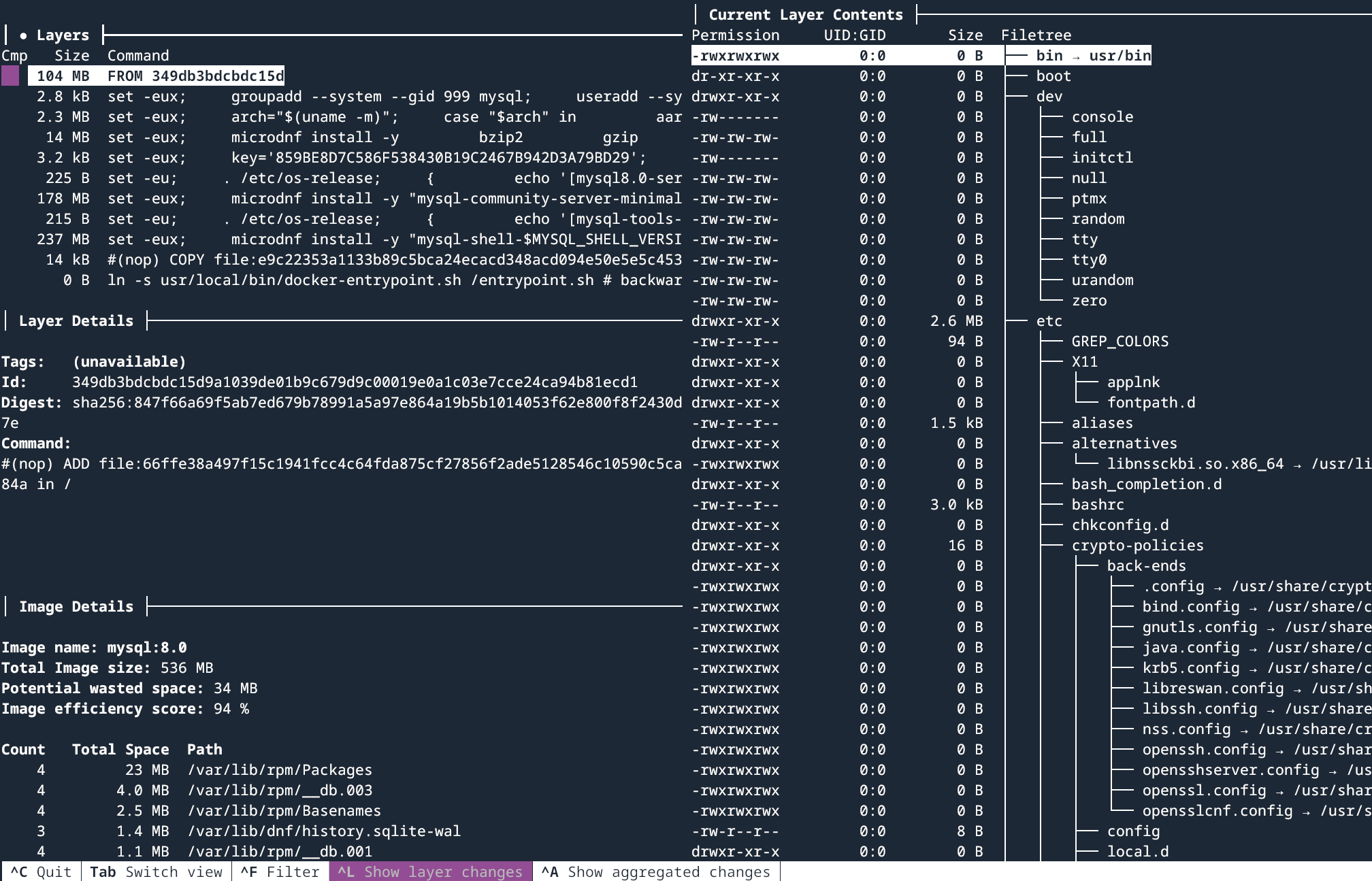Image resolution: width=1372 pixels, height=881 pixels.
Task: Click the Layer Details pane title
Action: [76, 321]
